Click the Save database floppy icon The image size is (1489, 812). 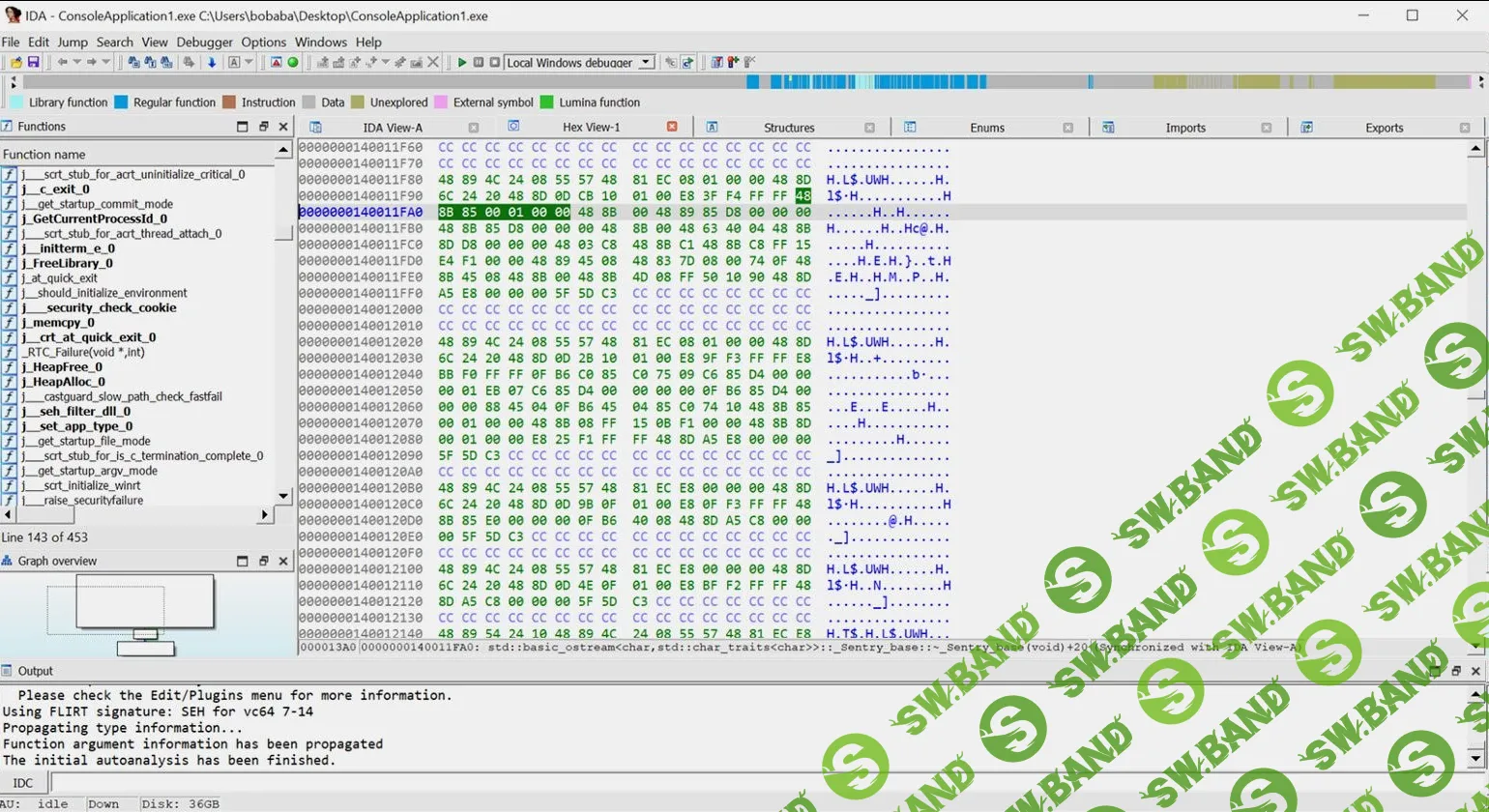pyautogui.click(x=33, y=62)
